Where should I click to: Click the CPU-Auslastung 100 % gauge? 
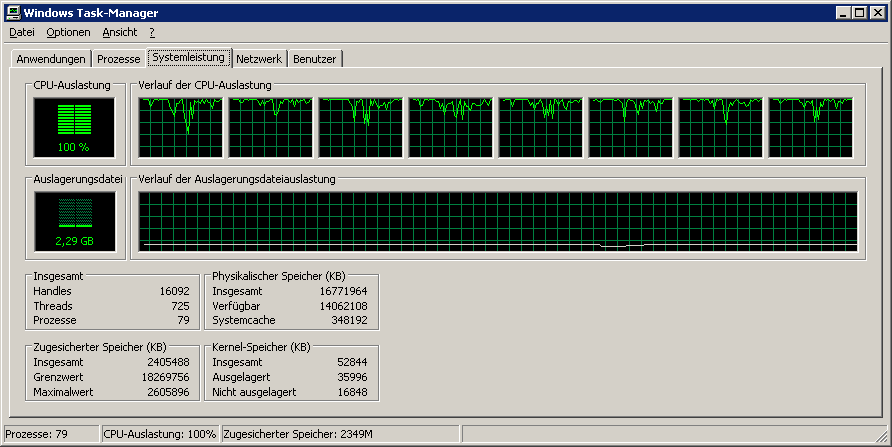(73, 129)
